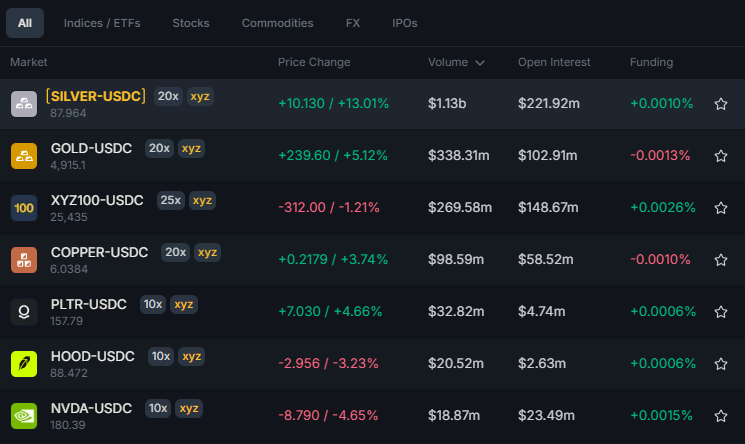
Task: Sort by Funding column header
Action: [x=651, y=62]
